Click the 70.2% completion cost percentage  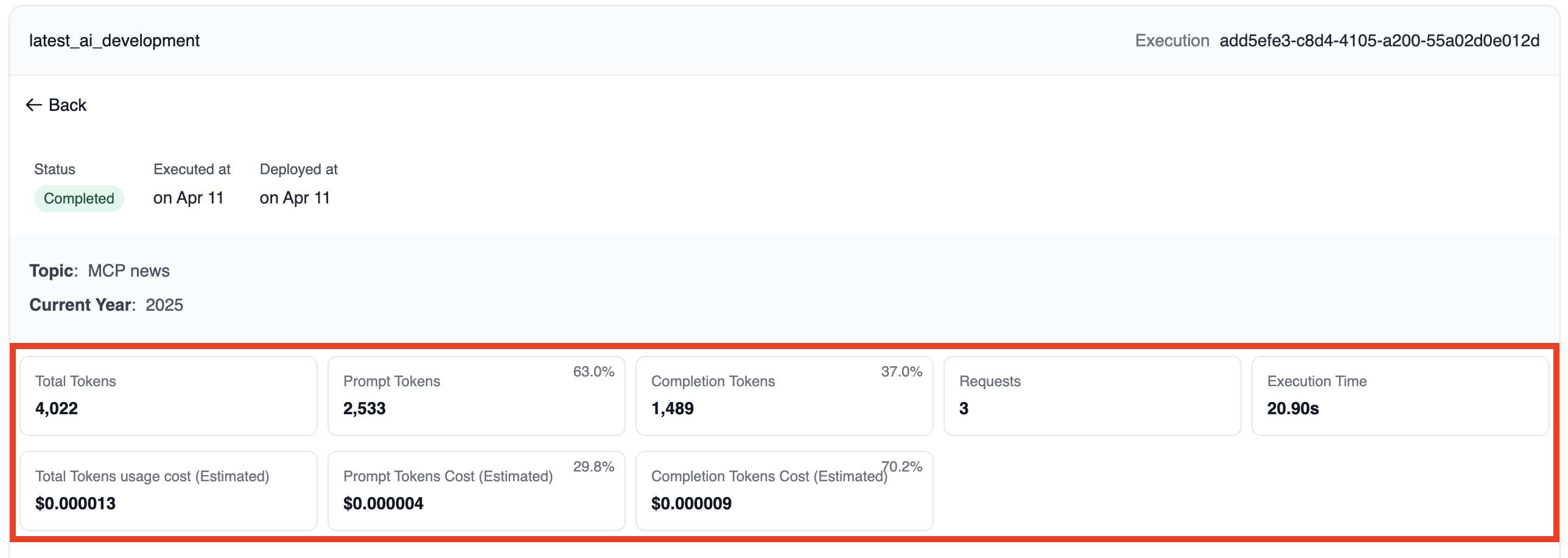tap(903, 467)
